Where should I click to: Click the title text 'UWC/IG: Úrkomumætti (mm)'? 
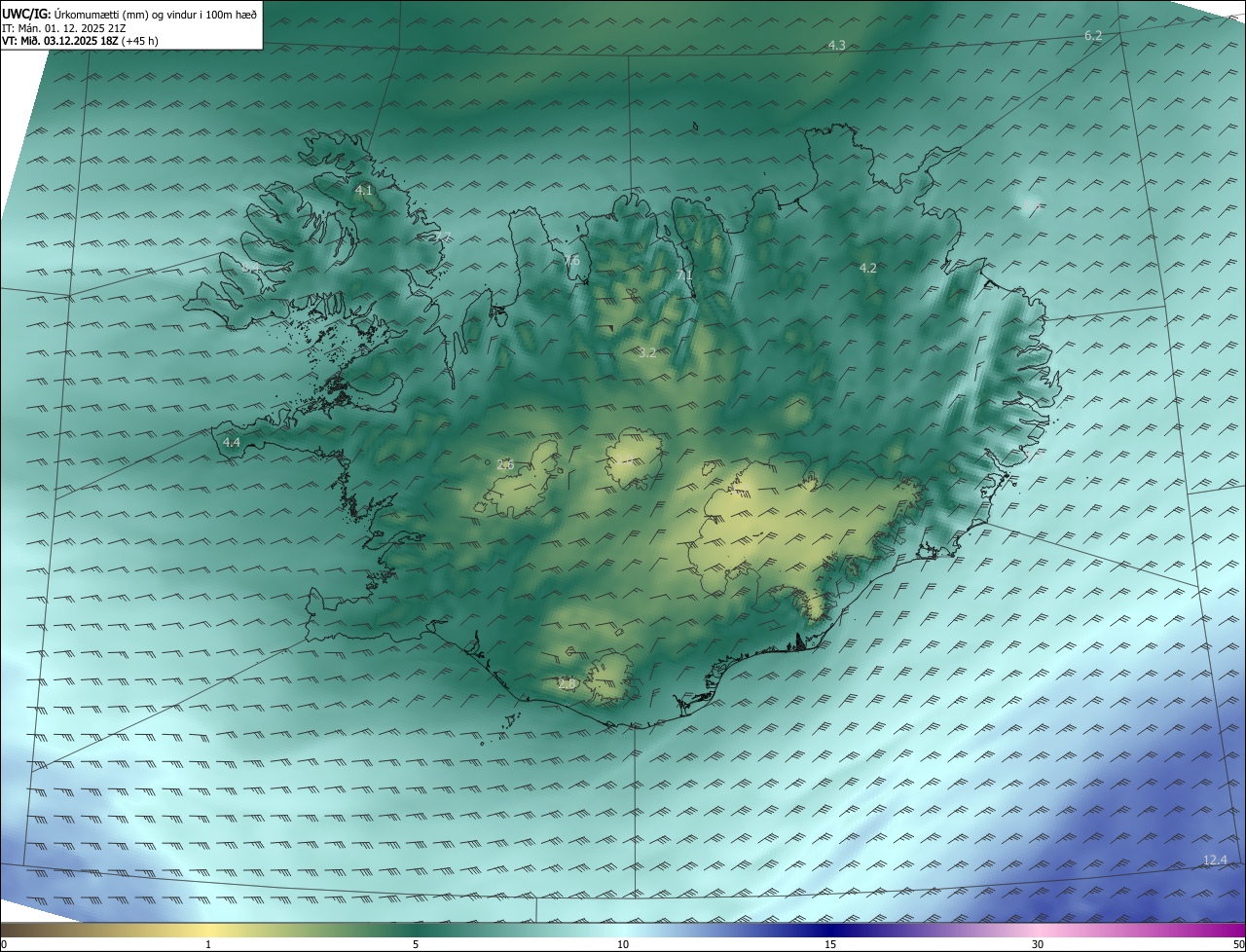[75, 14]
